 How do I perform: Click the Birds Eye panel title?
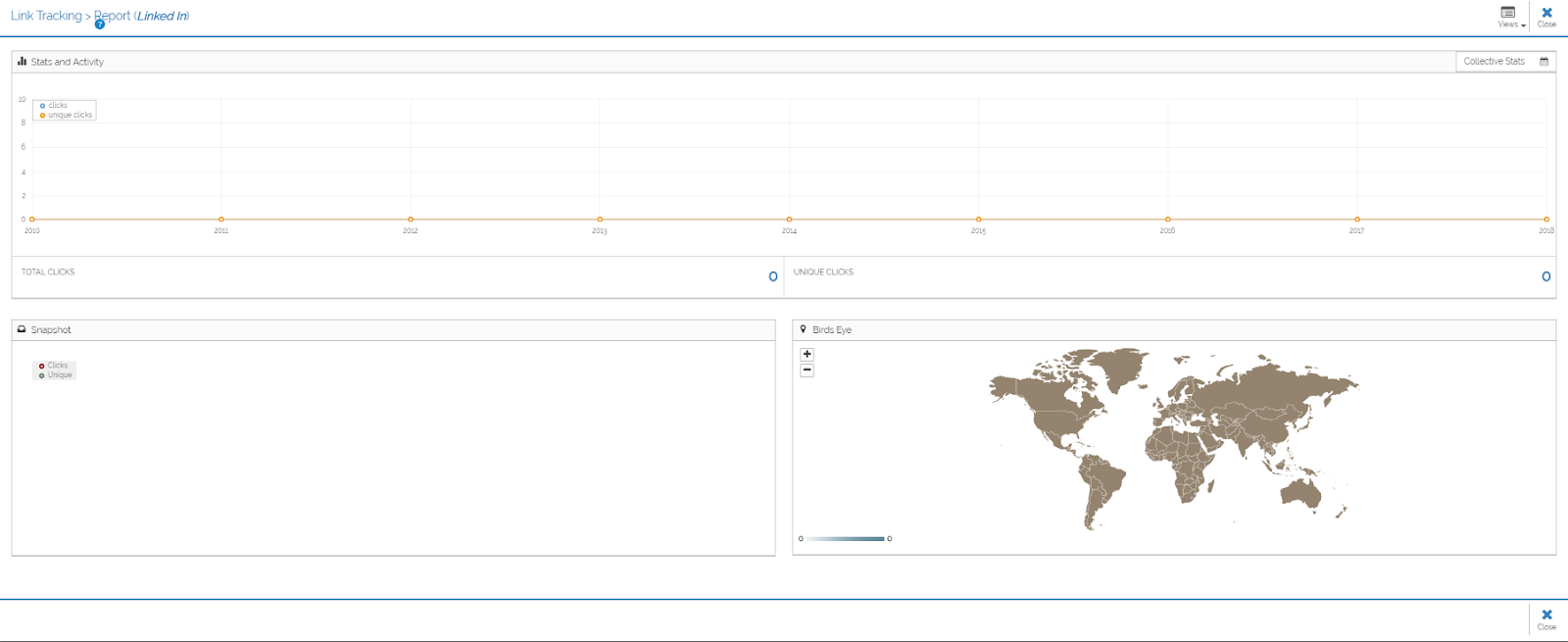(x=832, y=330)
